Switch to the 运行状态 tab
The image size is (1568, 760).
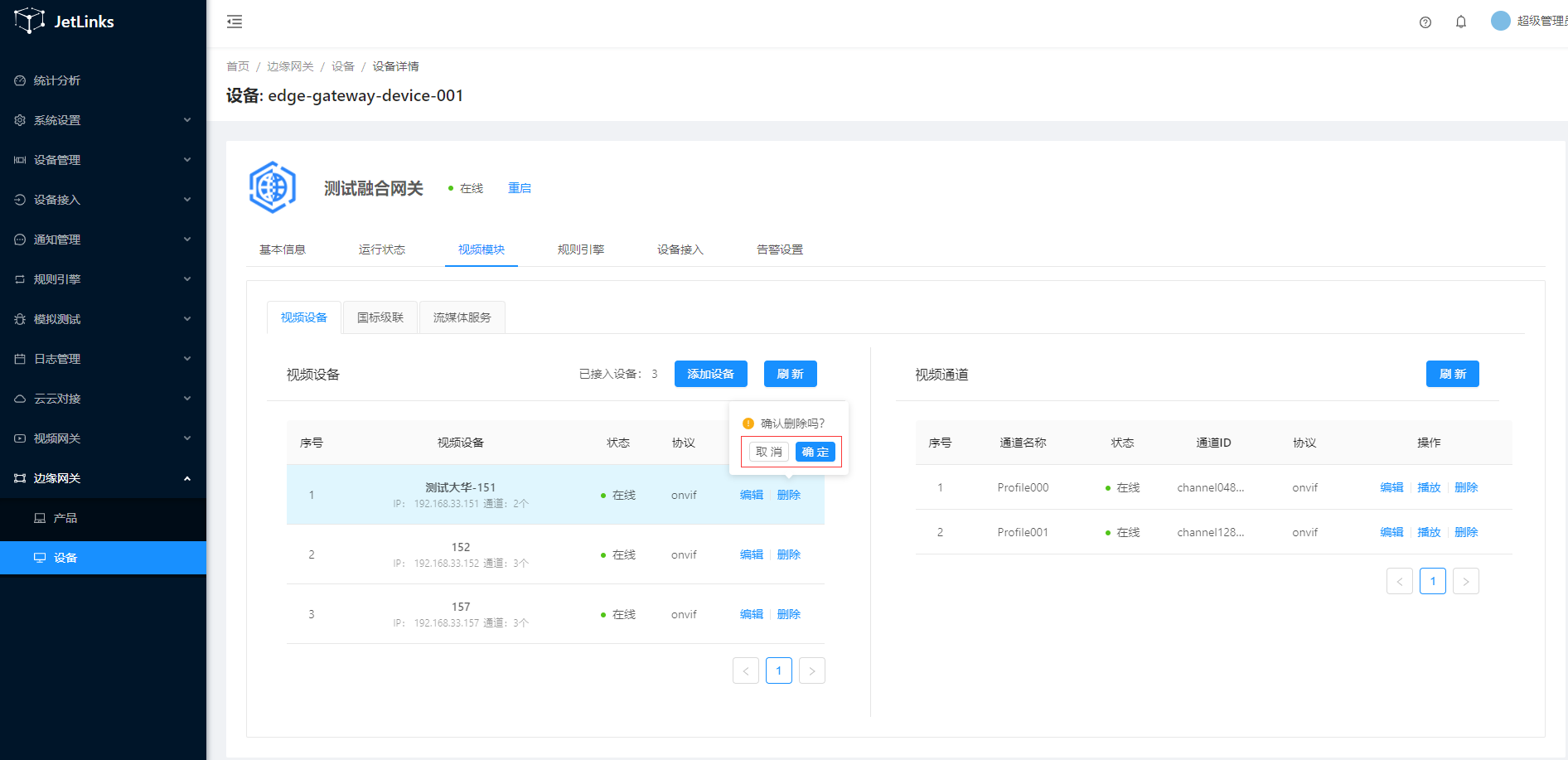tap(381, 249)
